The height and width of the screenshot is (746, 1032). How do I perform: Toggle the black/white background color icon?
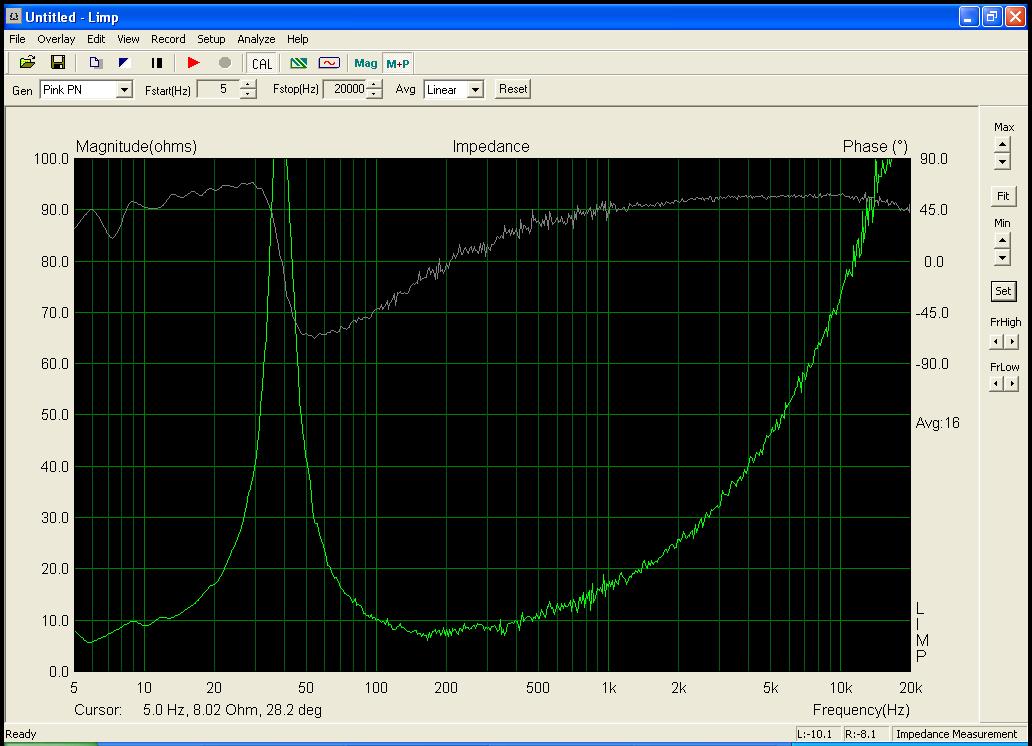point(124,63)
